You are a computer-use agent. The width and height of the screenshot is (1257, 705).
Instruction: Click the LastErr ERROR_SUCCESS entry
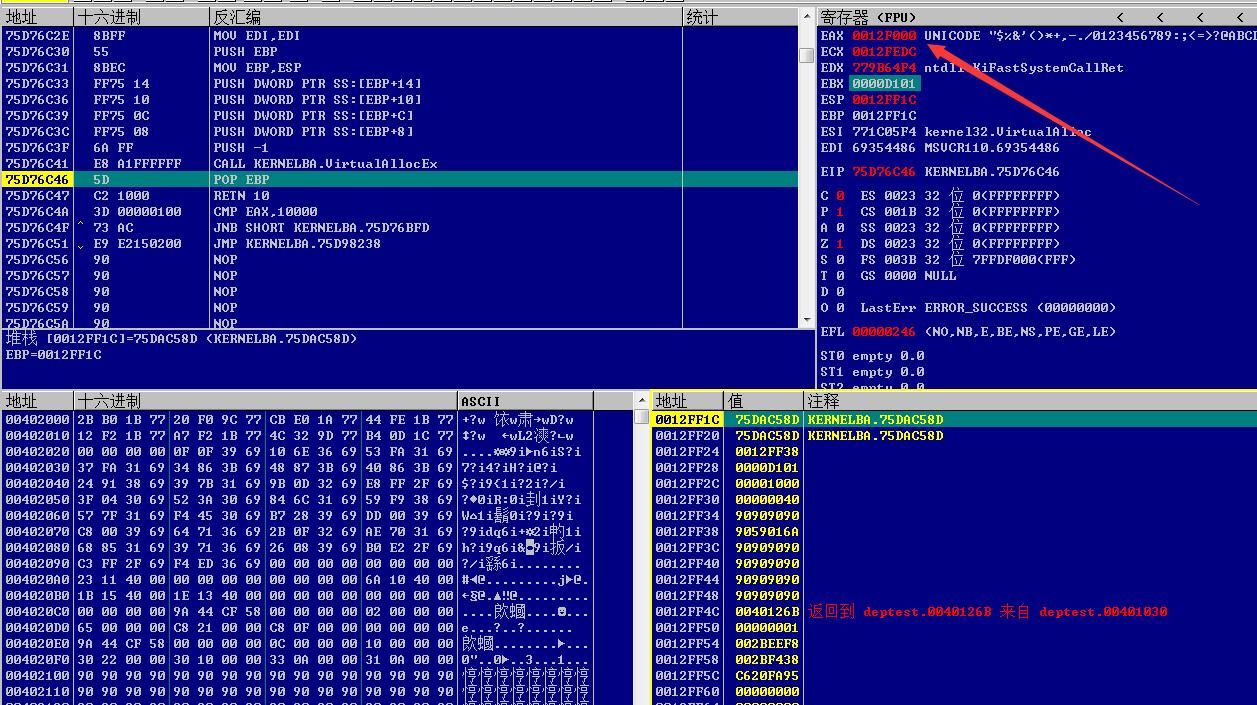click(x=988, y=307)
